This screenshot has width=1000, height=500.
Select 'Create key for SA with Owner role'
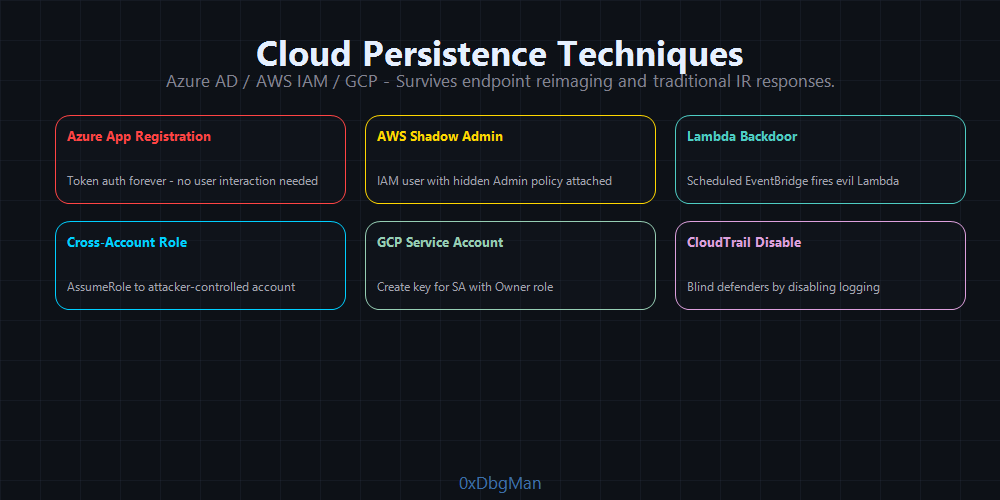(465, 287)
